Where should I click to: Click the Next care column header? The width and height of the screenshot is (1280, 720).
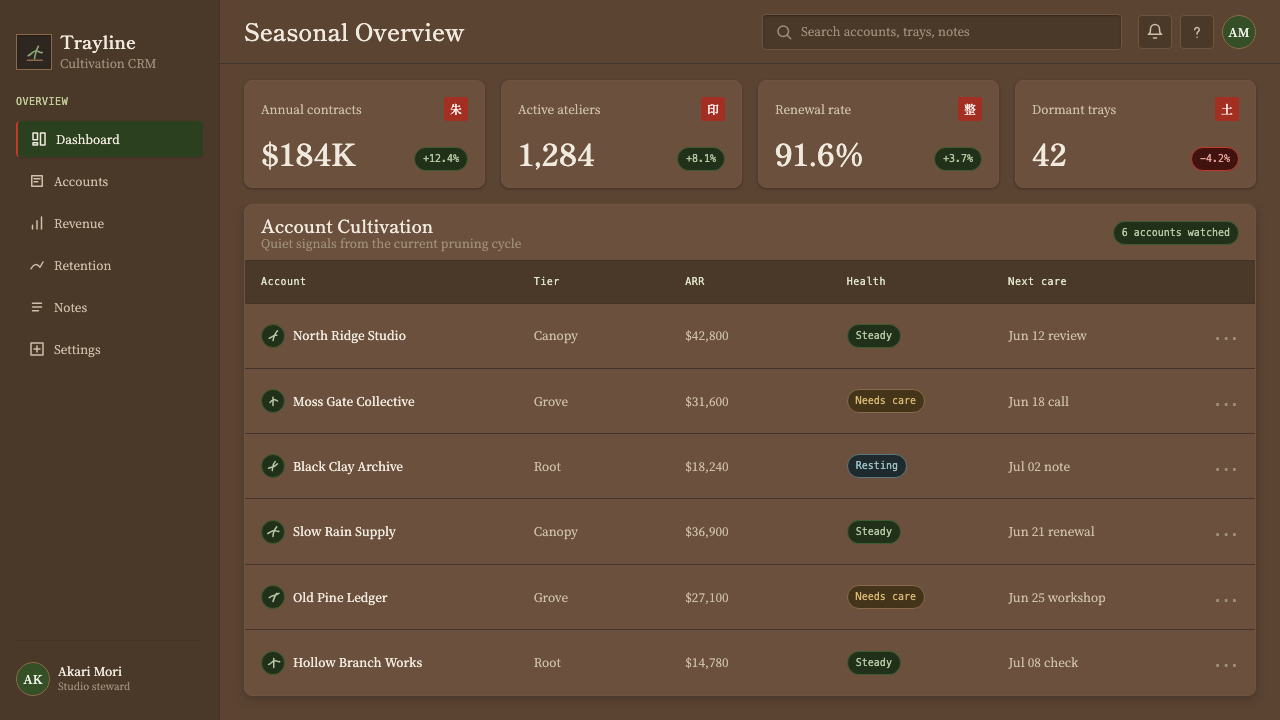coord(1037,281)
